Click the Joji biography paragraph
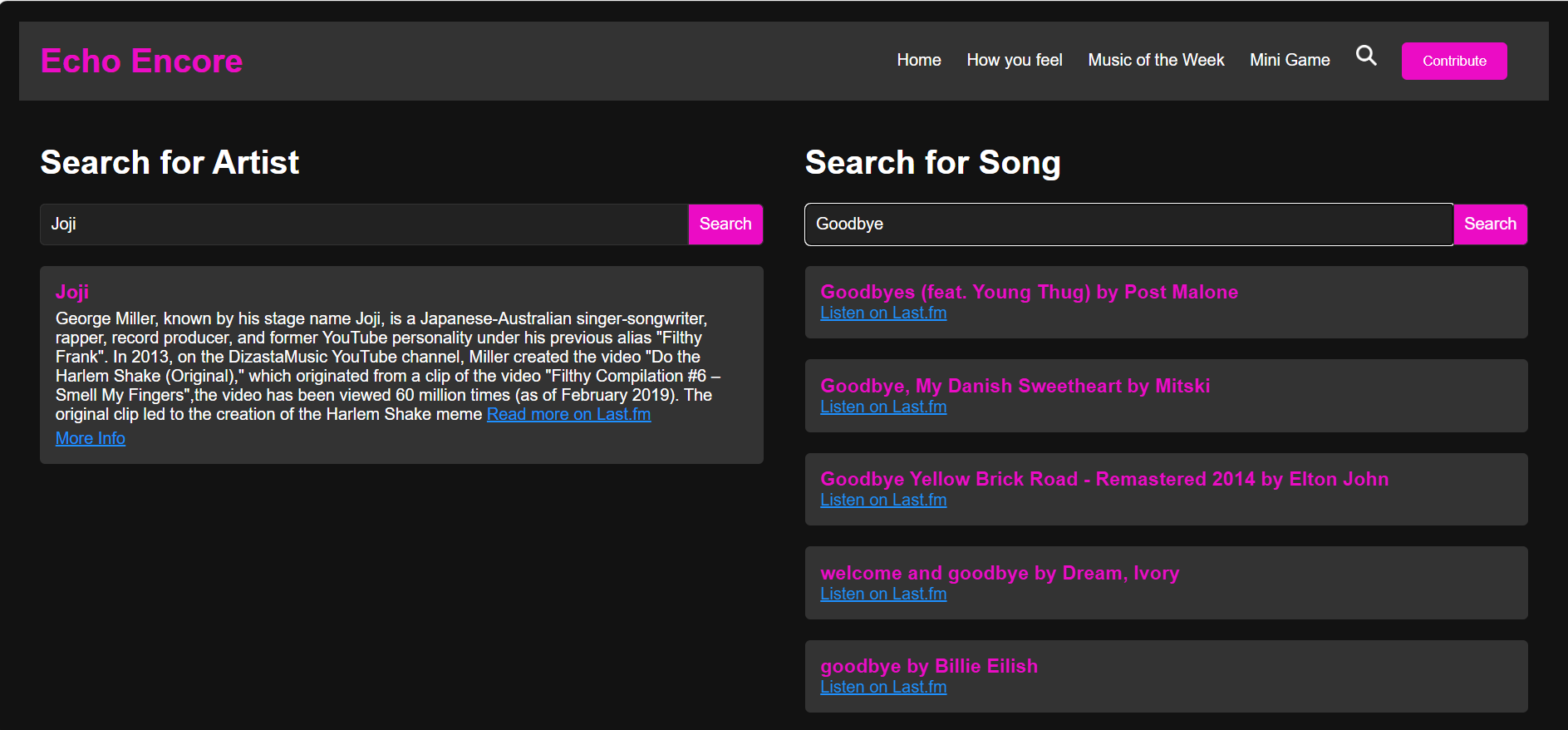1568x730 pixels. point(387,366)
